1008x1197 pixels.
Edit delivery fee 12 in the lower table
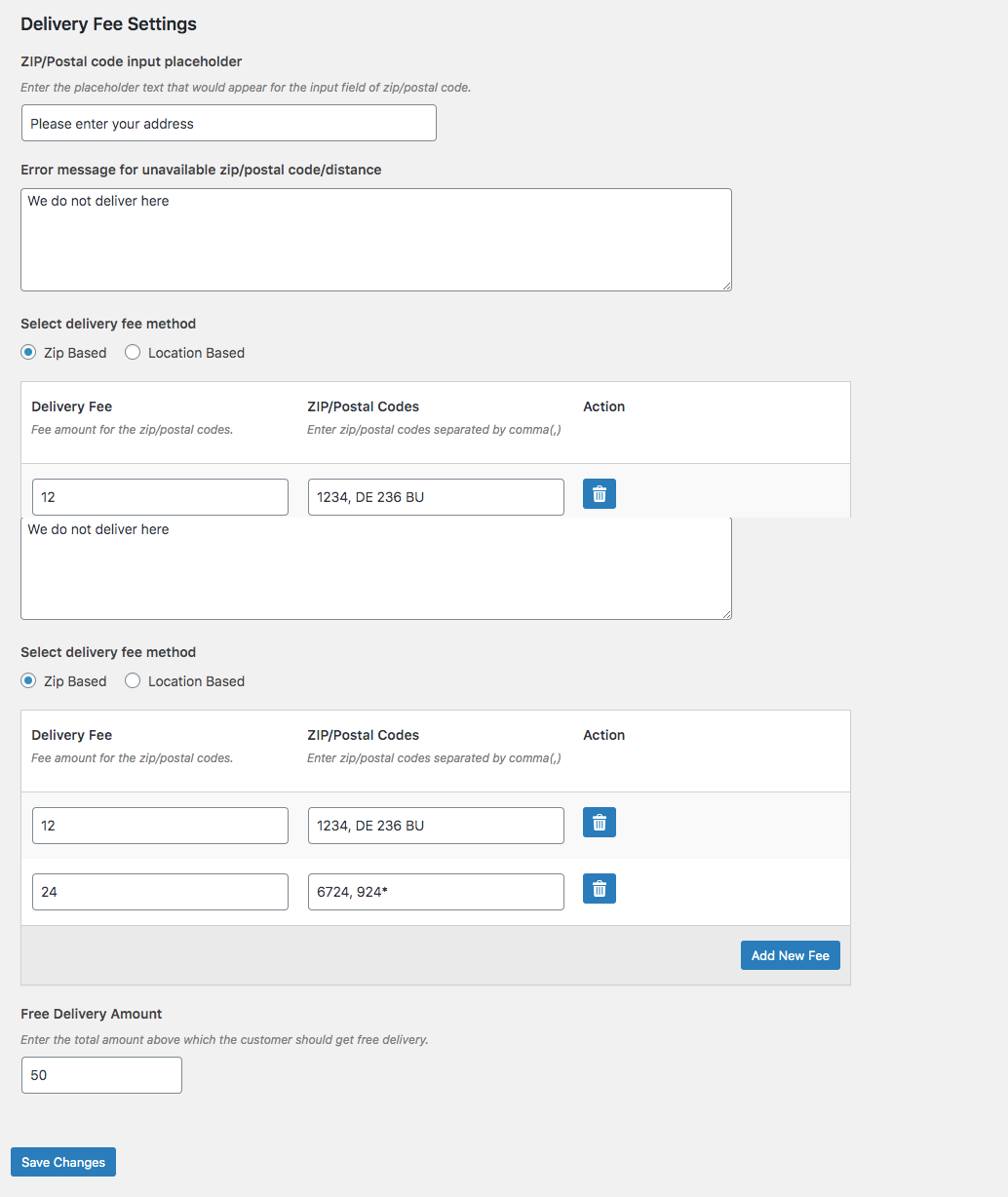click(160, 826)
